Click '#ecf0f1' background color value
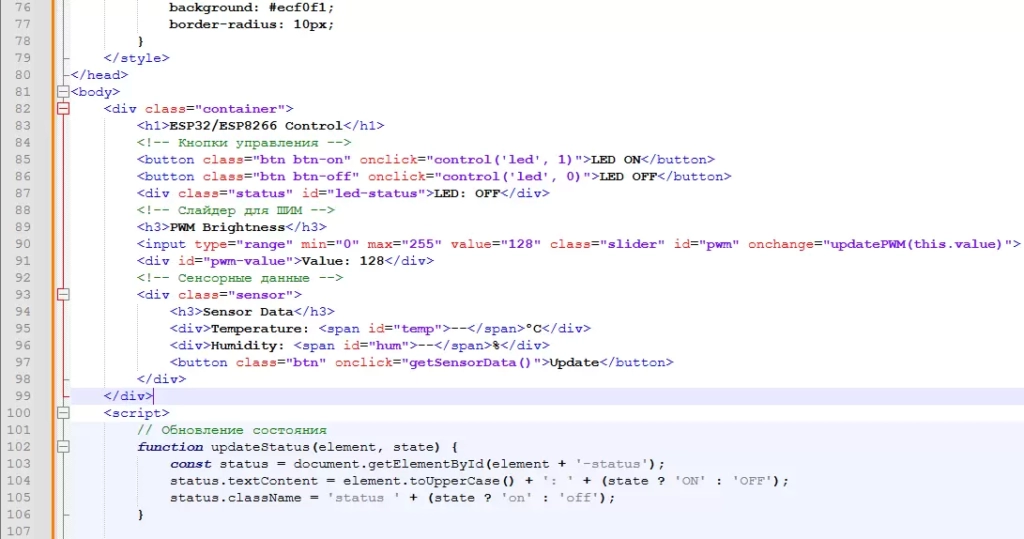The height and width of the screenshot is (539, 1024). click(297, 7)
